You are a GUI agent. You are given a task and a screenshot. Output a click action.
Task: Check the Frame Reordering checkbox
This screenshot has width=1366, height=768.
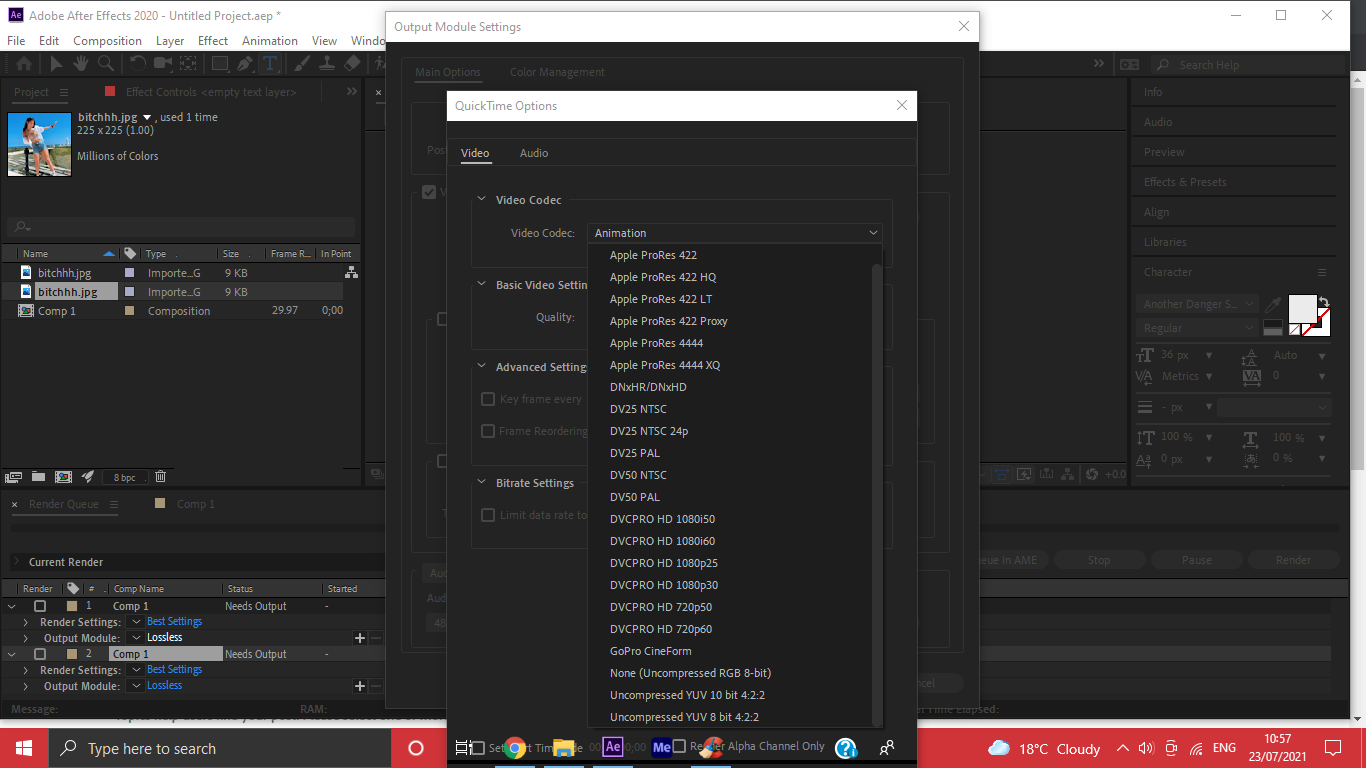point(488,431)
